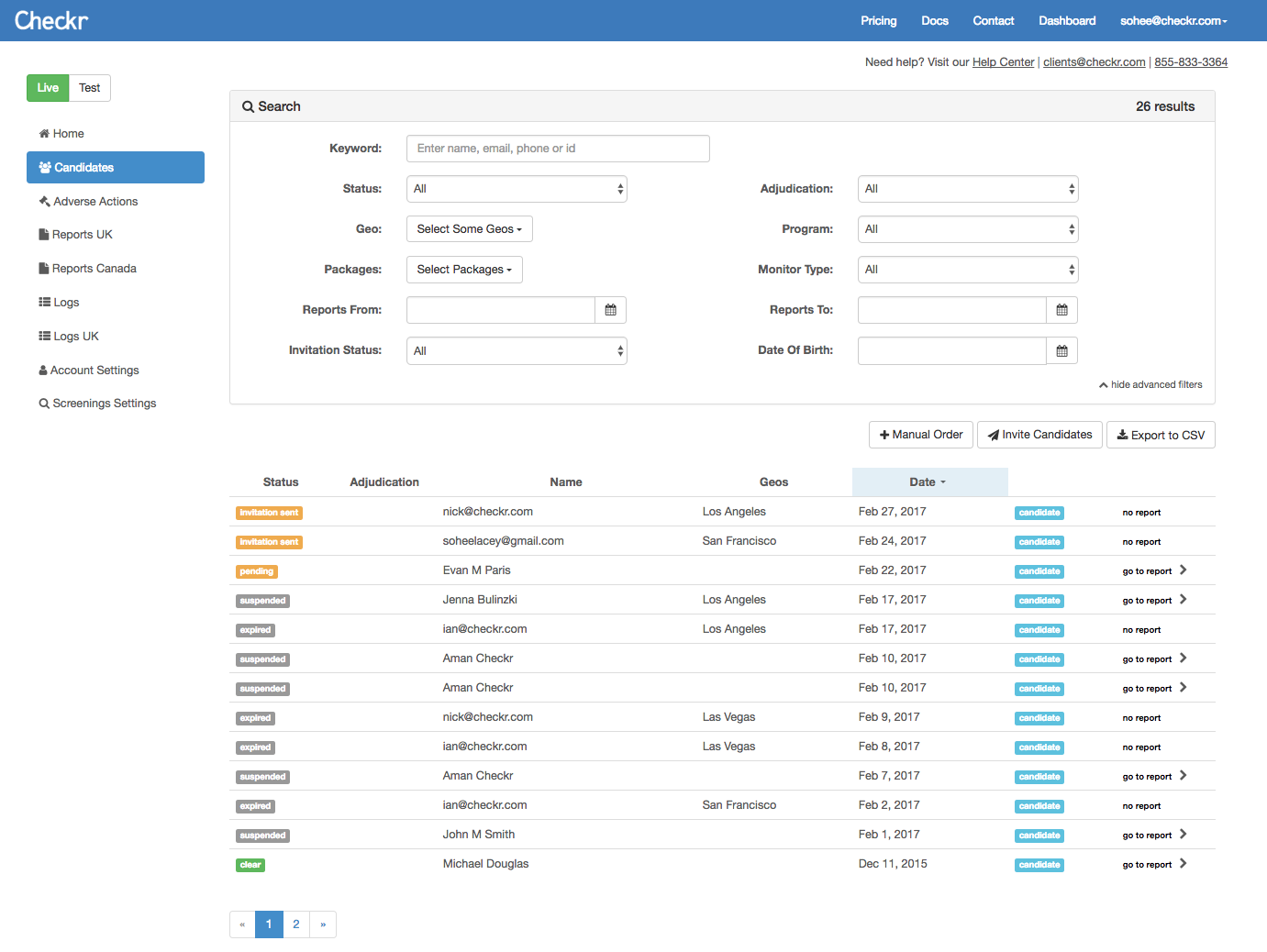
Task: Click the Date Of Birth input field
Action: [x=952, y=350]
